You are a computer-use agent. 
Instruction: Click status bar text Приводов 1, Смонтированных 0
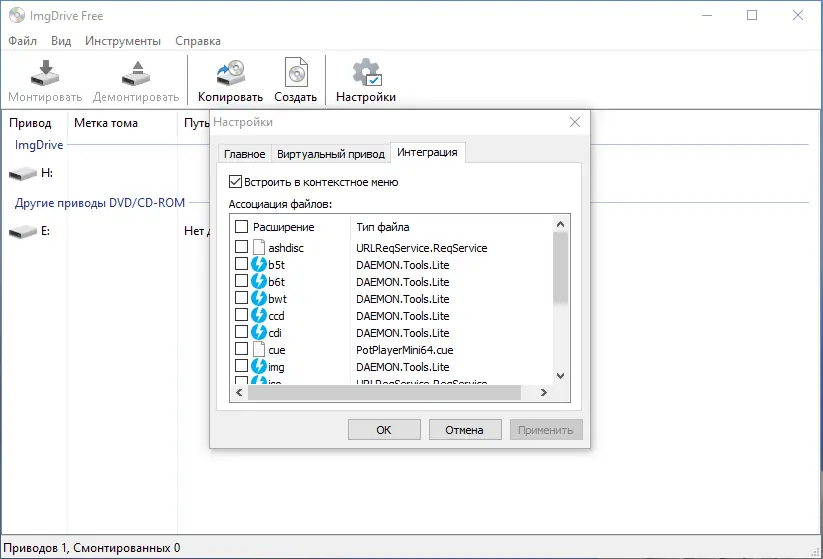tap(92, 548)
